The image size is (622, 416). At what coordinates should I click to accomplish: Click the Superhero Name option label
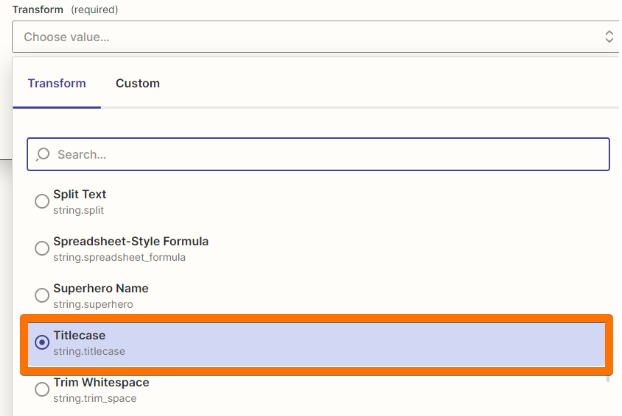(101, 288)
